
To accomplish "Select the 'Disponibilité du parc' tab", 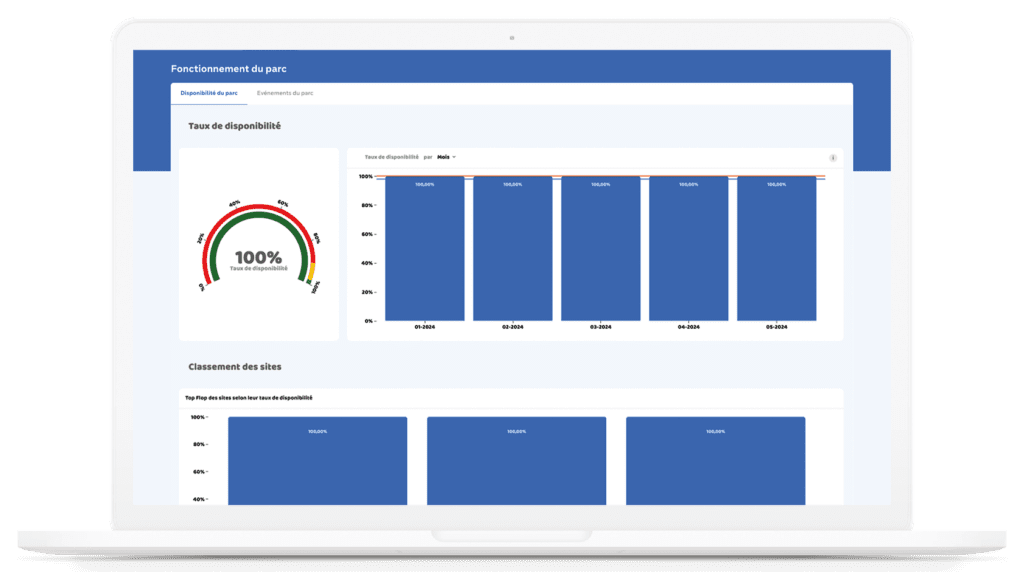I will point(209,93).
